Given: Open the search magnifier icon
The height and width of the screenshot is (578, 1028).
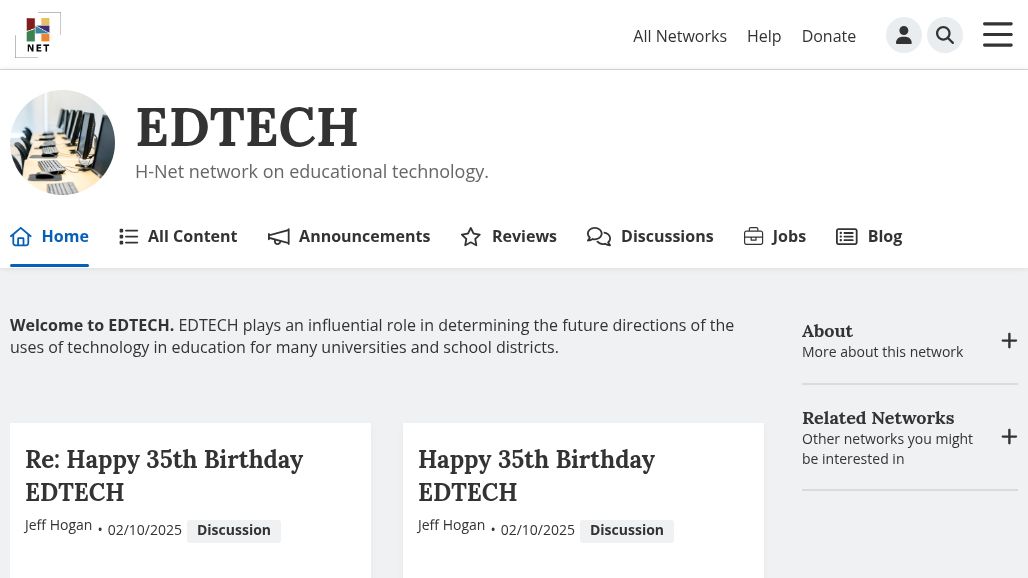Looking at the screenshot, I should [945, 35].
